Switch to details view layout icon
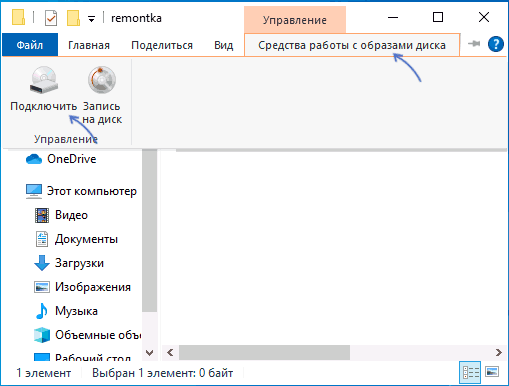The image size is (509, 386). point(470,372)
